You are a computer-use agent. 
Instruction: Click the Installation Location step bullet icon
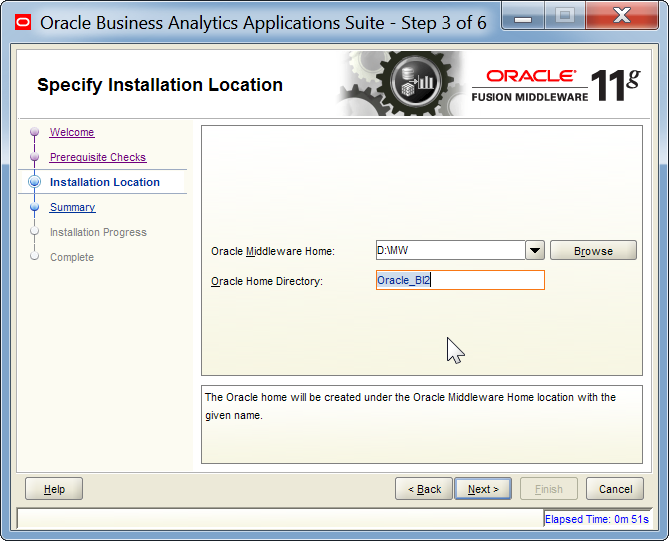pyautogui.click(x=35, y=182)
